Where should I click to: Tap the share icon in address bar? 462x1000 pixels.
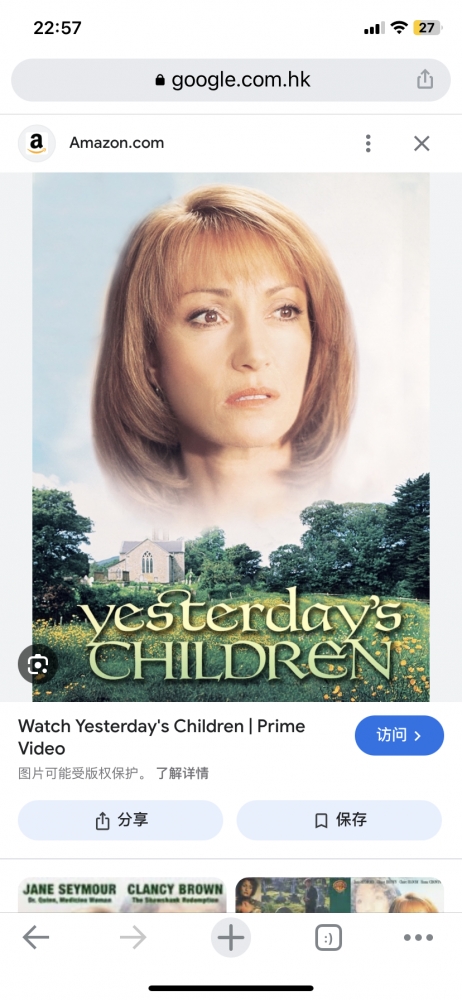[x=425, y=80]
